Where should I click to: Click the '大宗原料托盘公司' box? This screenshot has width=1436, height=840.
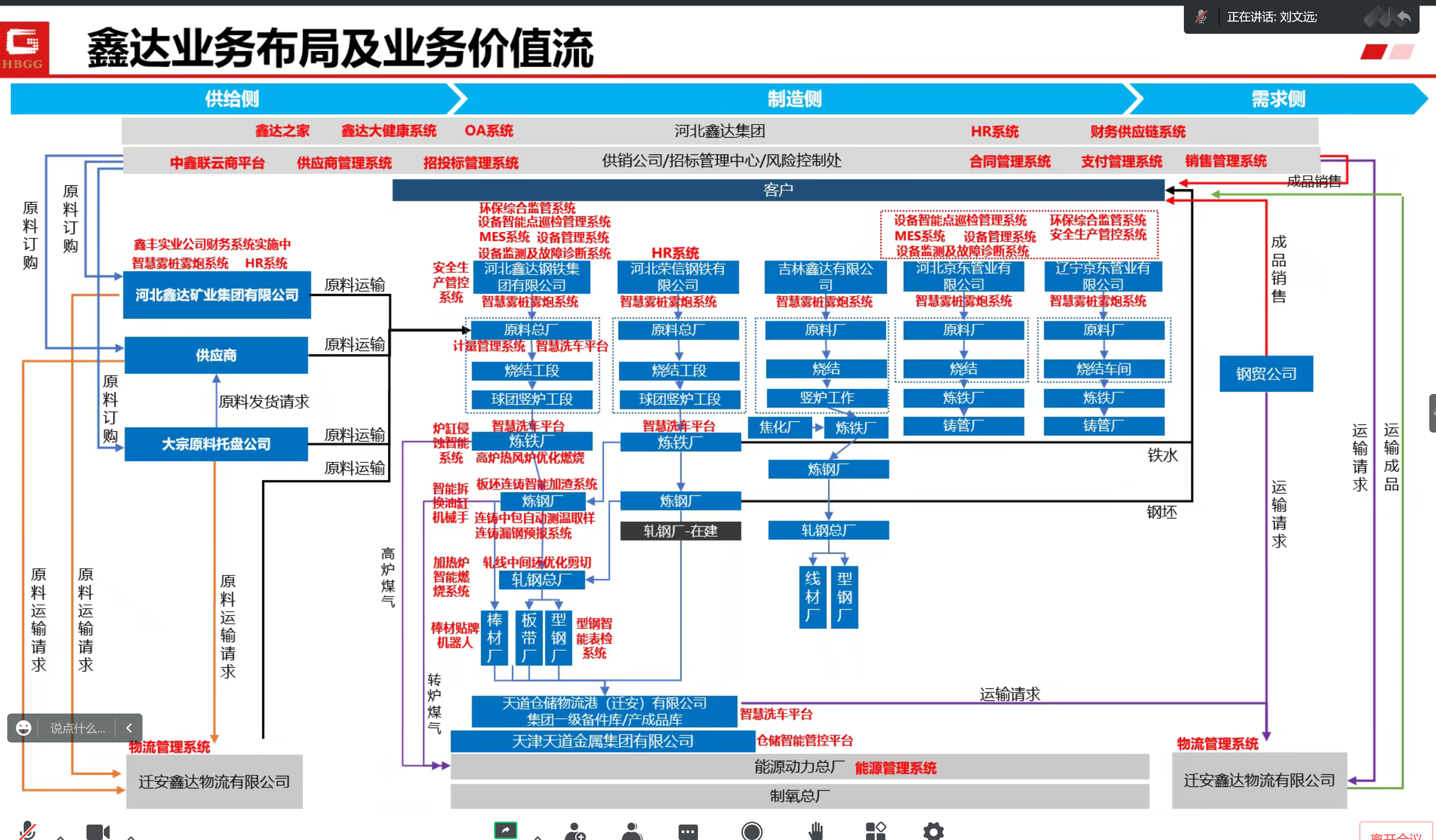(216, 444)
